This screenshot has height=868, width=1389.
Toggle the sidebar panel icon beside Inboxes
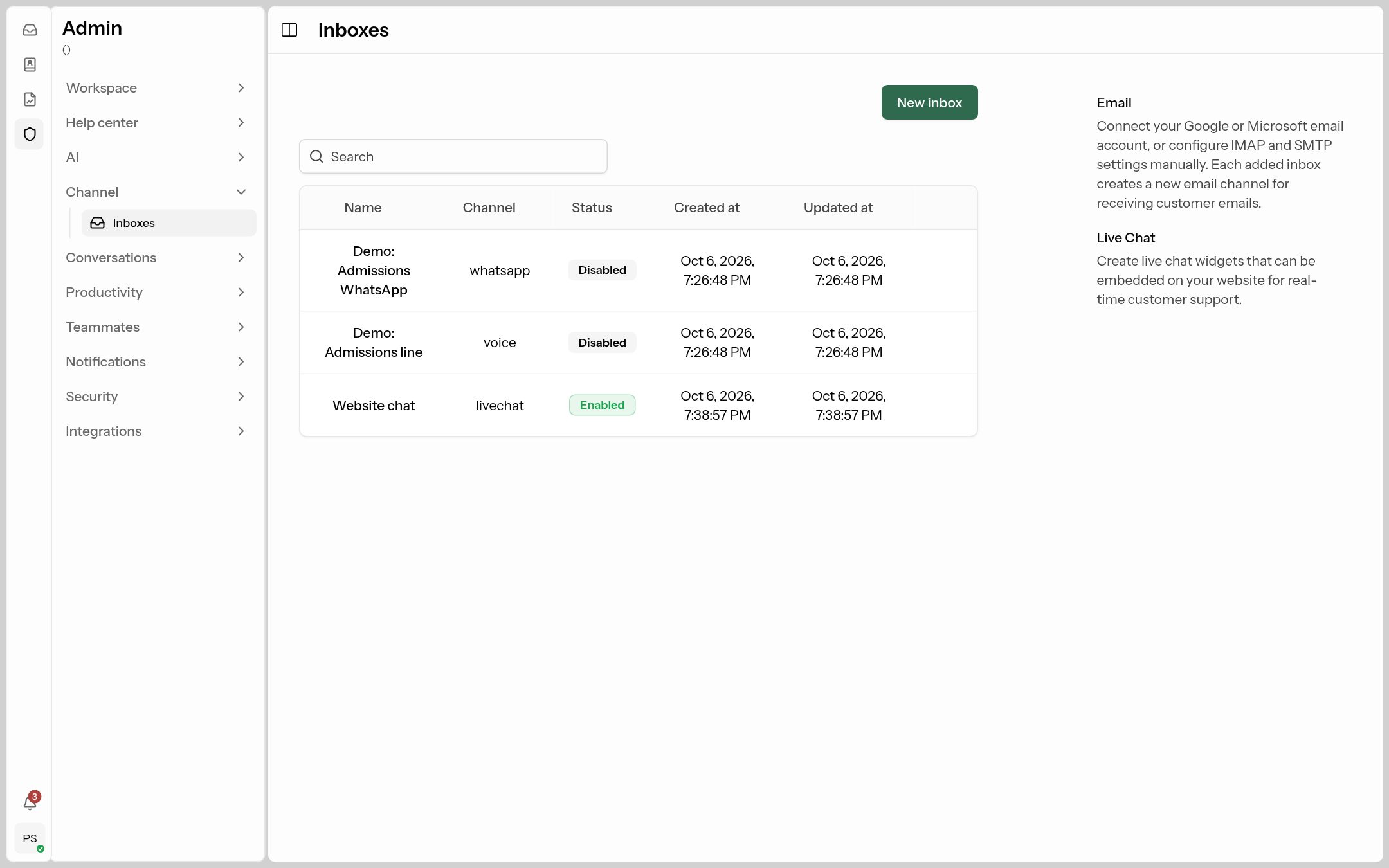tap(289, 30)
